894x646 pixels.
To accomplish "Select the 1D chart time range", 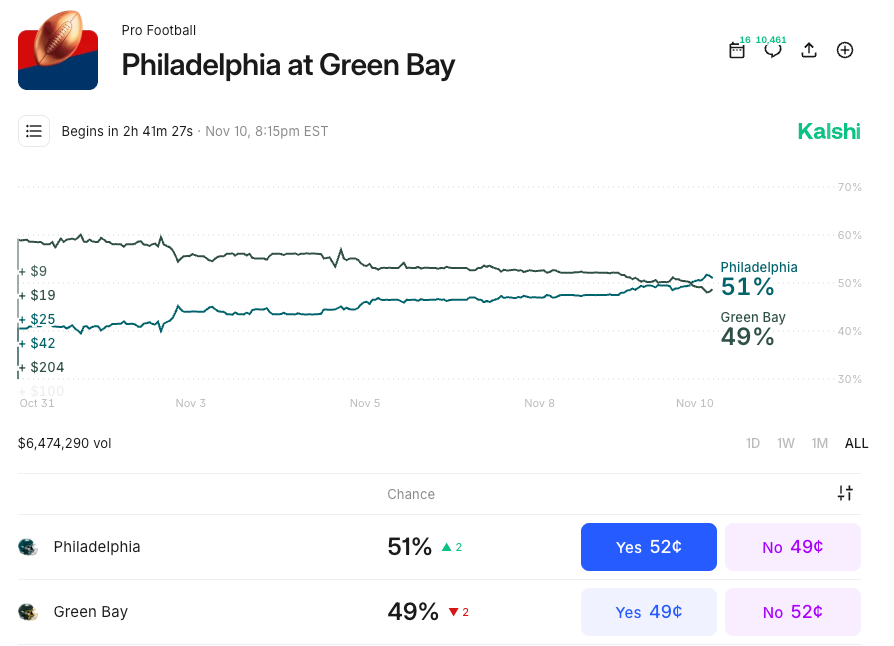I will [x=753, y=443].
